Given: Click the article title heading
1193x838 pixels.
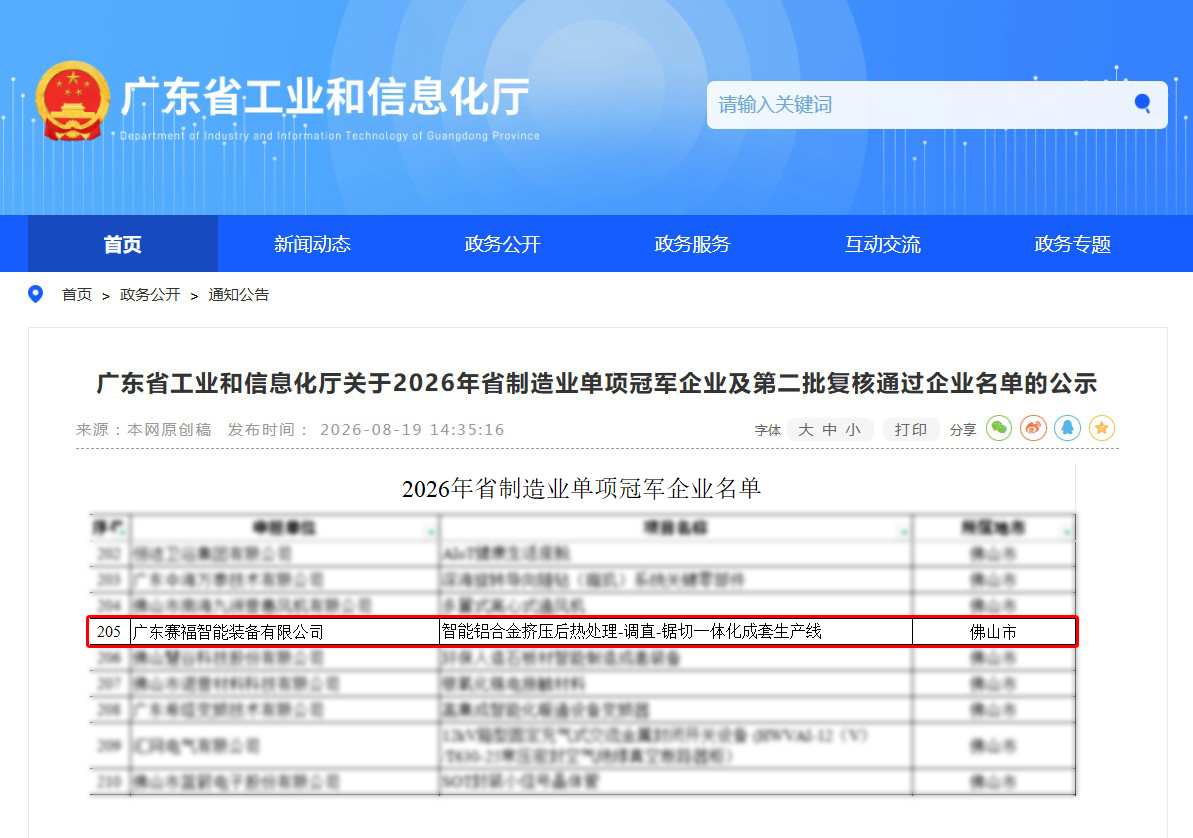Looking at the screenshot, I should click(596, 383).
